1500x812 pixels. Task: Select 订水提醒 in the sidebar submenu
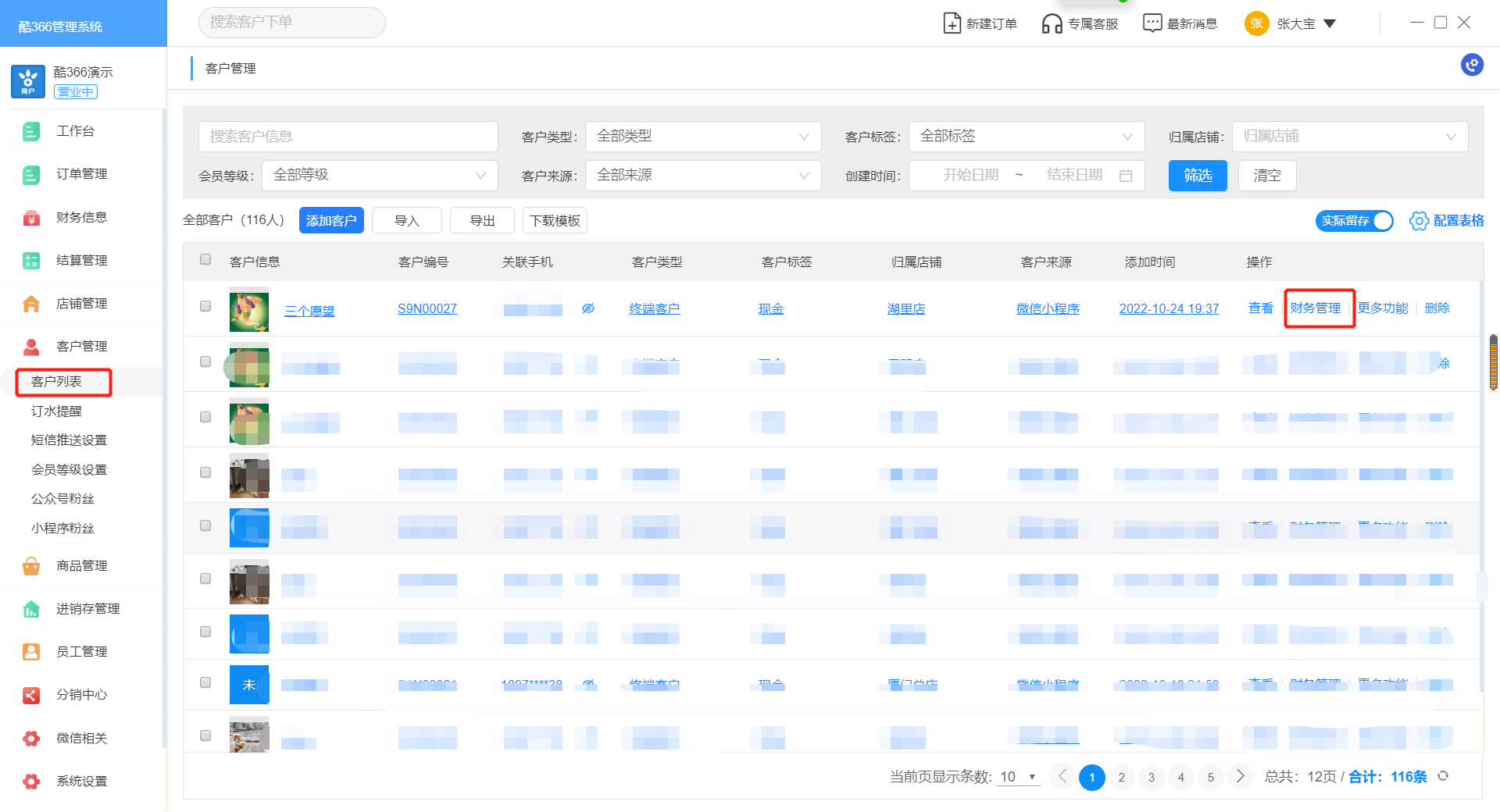pyautogui.click(x=56, y=411)
